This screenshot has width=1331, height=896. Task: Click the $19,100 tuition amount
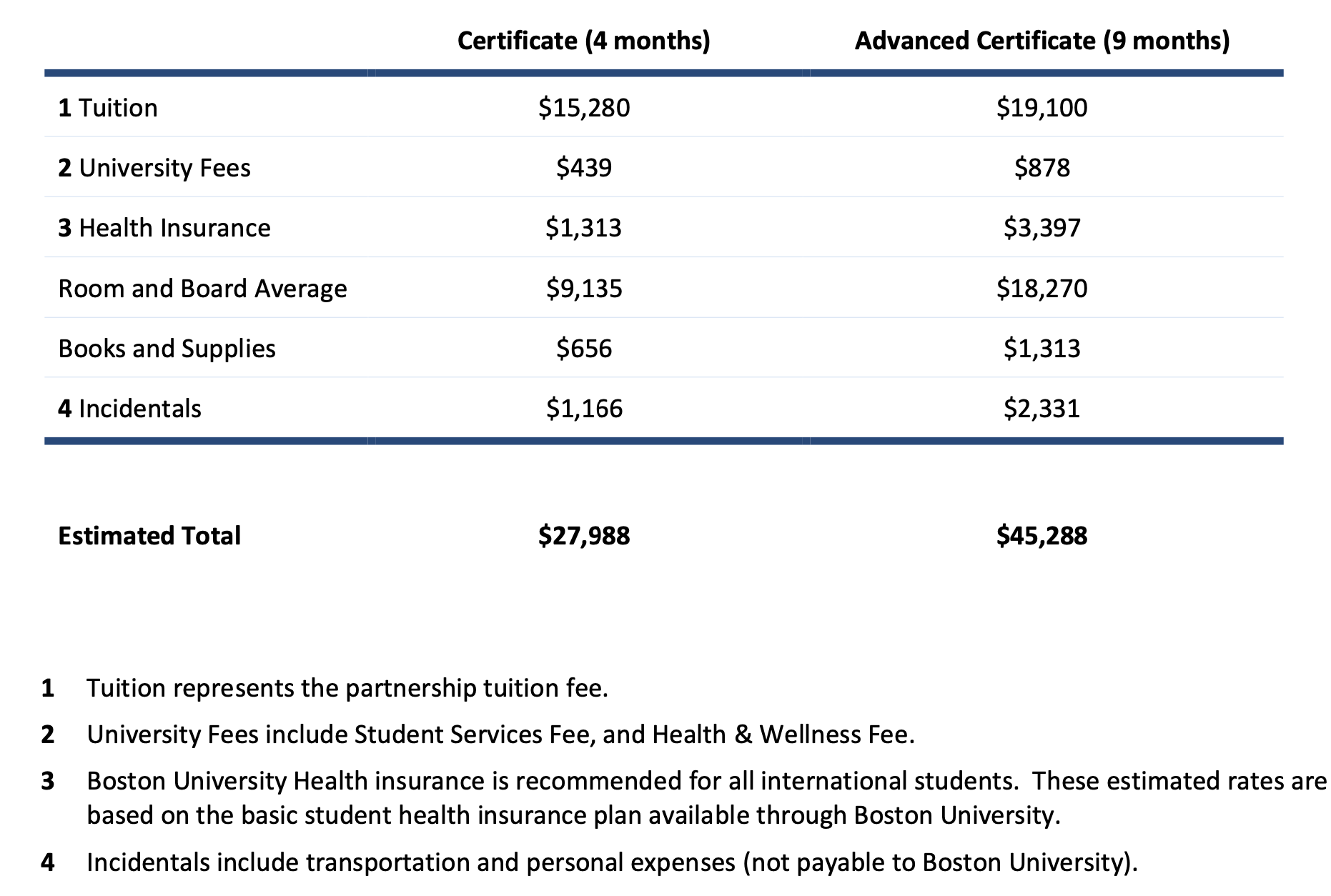[1041, 108]
